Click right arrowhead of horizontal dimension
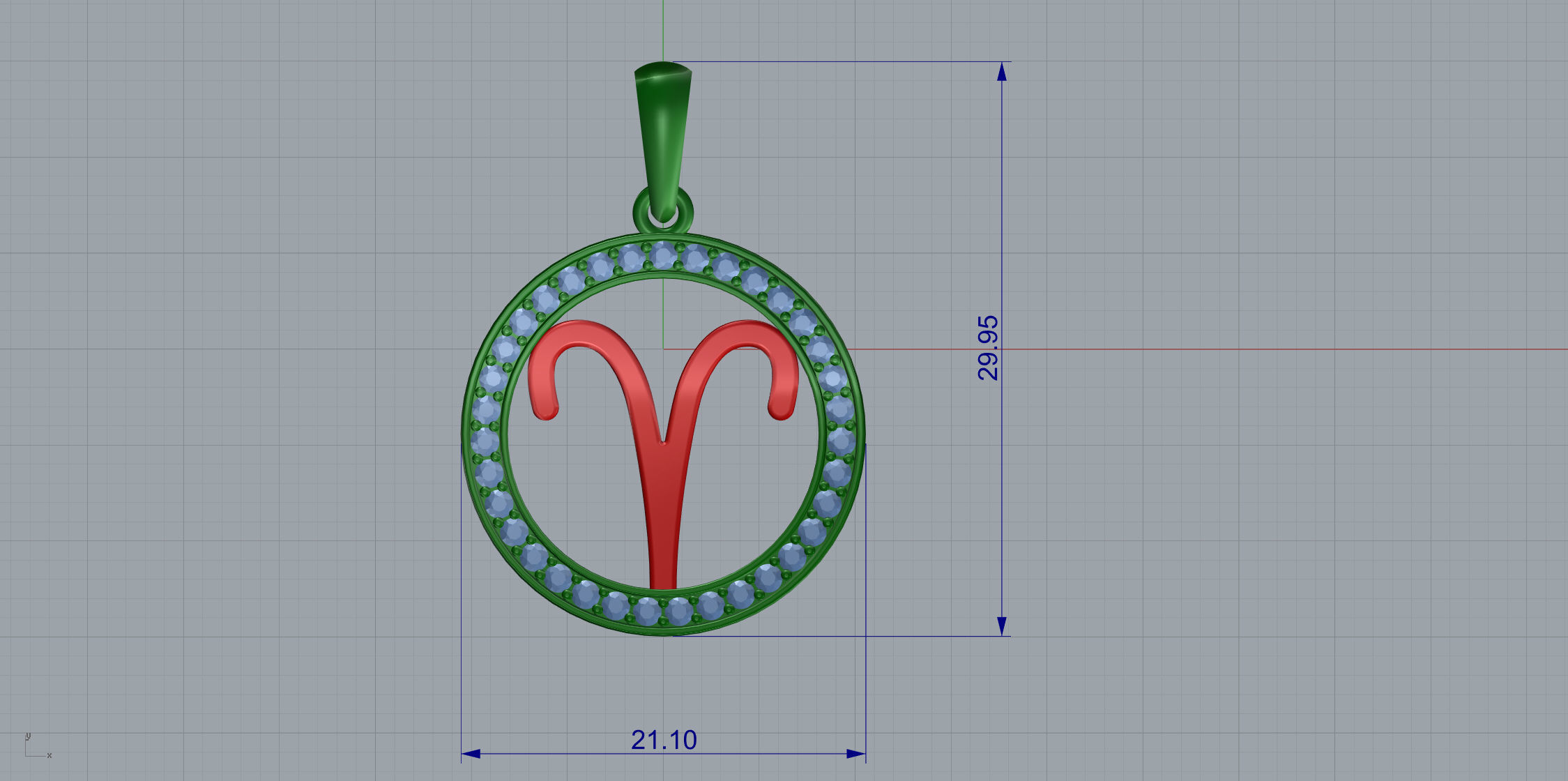Screen dimensions: 1568x781 [855, 753]
